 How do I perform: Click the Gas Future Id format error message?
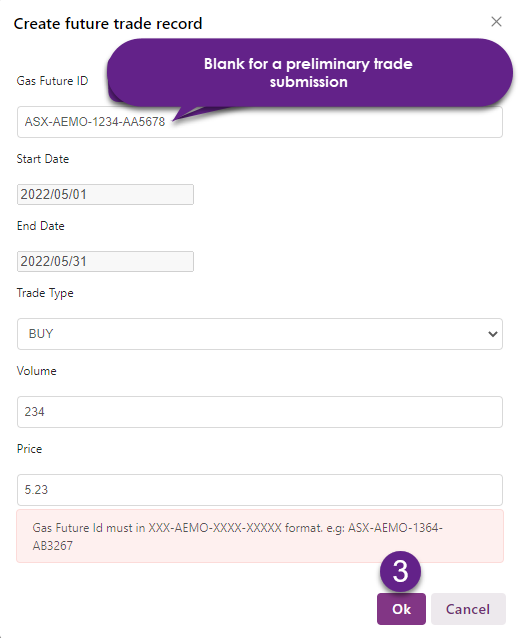[x=260, y=536]
